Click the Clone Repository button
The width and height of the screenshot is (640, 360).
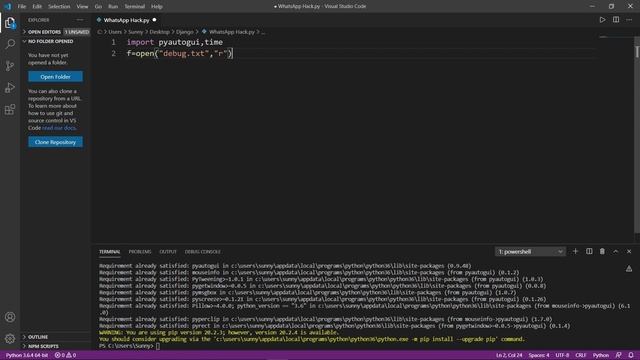point(56,142)
